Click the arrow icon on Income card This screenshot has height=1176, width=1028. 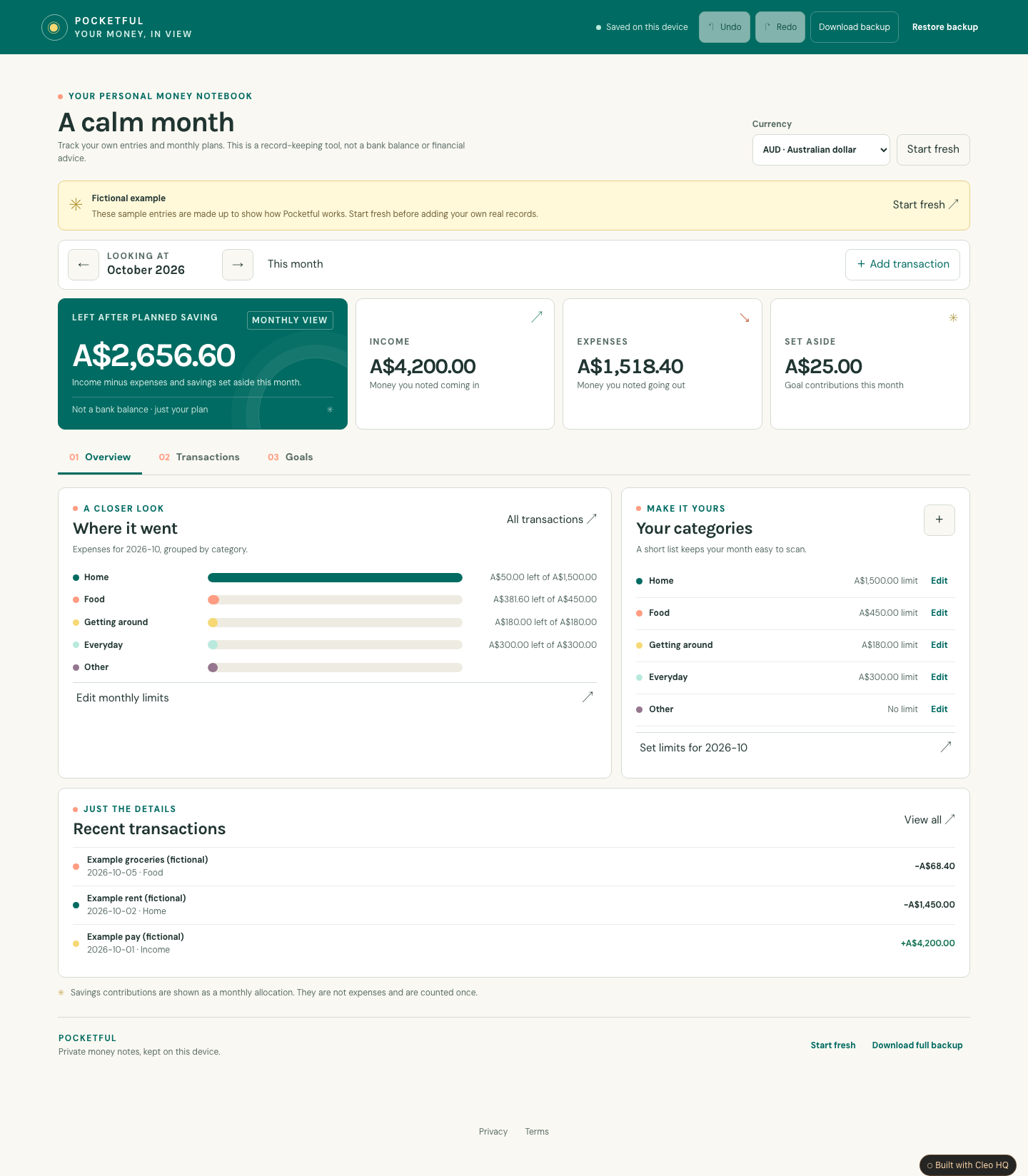click(x=537, y=317)
